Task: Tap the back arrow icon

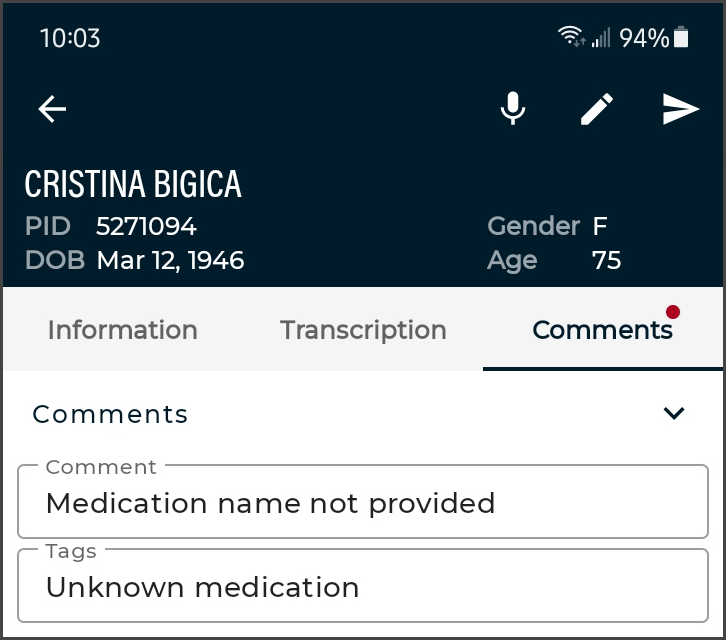Action: coord(52,109)
